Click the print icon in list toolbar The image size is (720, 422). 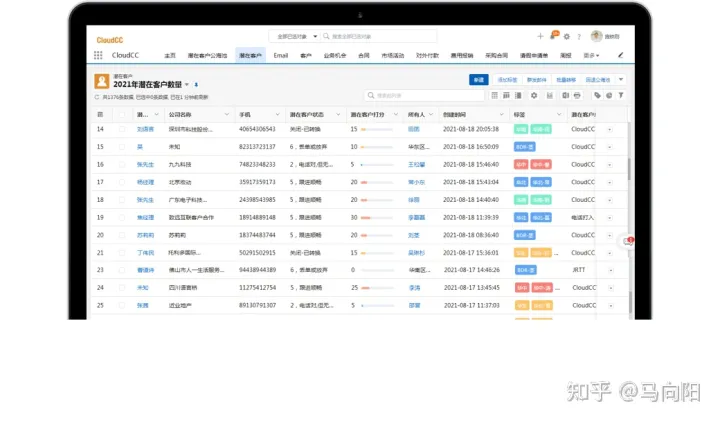(577, 96)
